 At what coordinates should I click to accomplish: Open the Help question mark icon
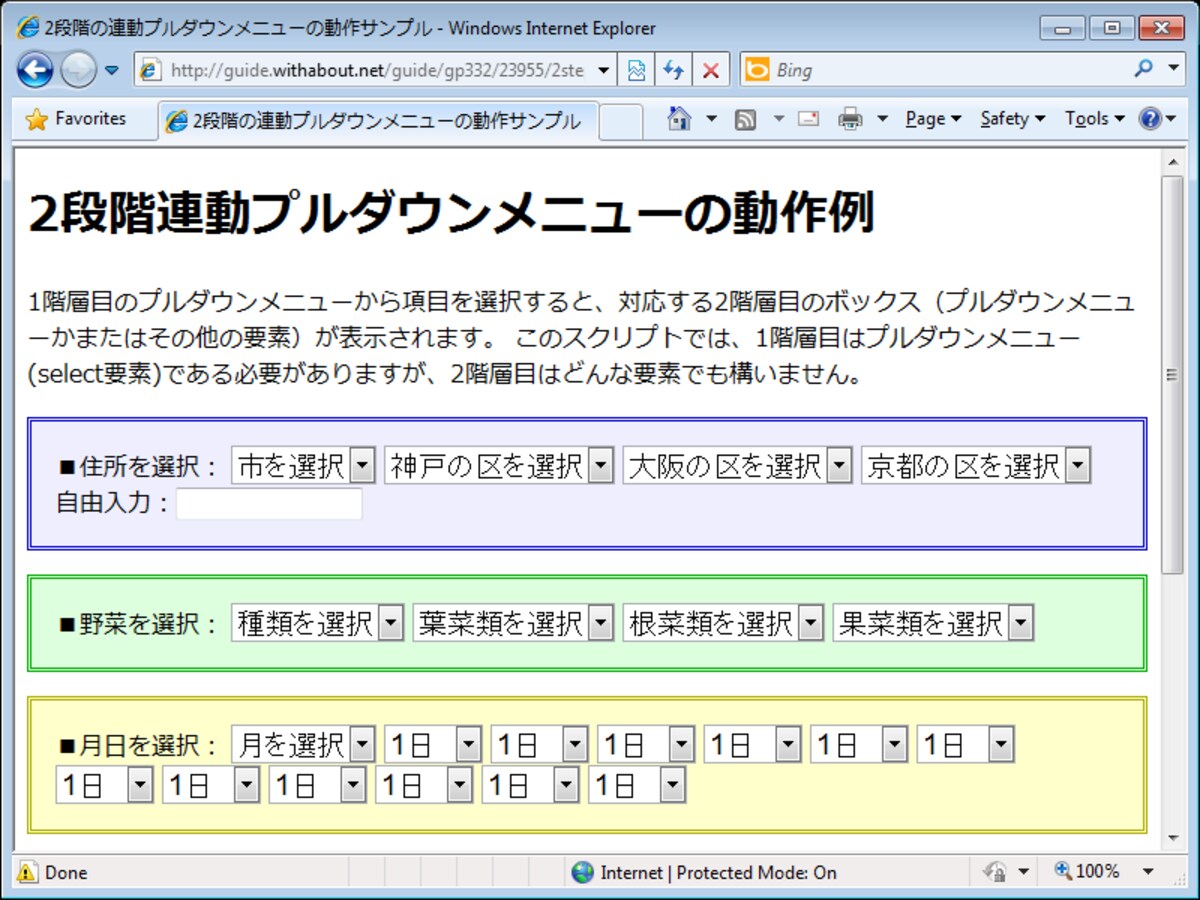click(1150, 119)
